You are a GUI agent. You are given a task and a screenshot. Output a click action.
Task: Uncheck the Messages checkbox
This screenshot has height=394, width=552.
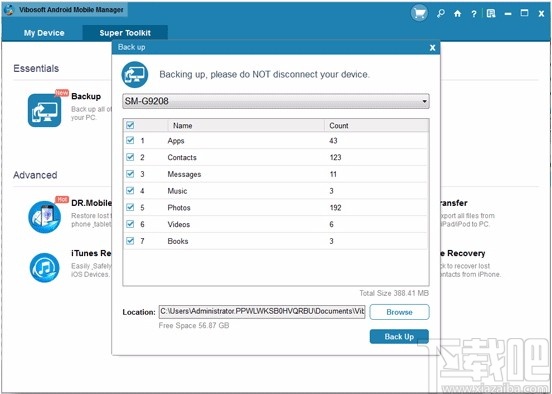pos(130,174)
